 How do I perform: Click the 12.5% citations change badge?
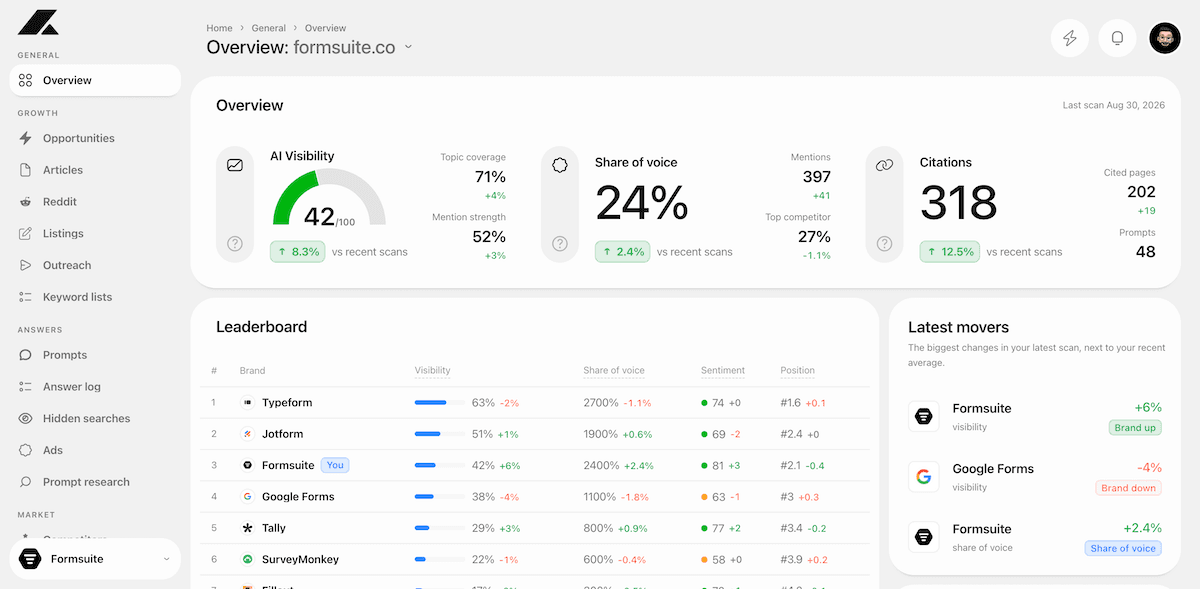point(950,252)
